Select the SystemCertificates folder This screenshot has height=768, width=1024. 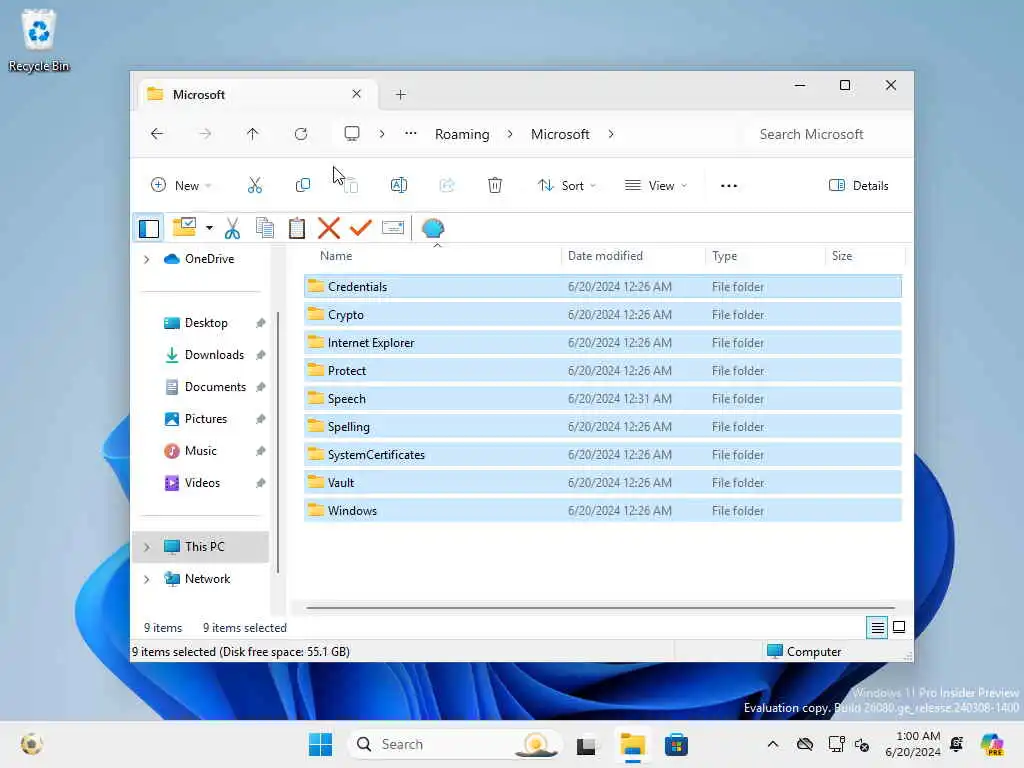602,455
